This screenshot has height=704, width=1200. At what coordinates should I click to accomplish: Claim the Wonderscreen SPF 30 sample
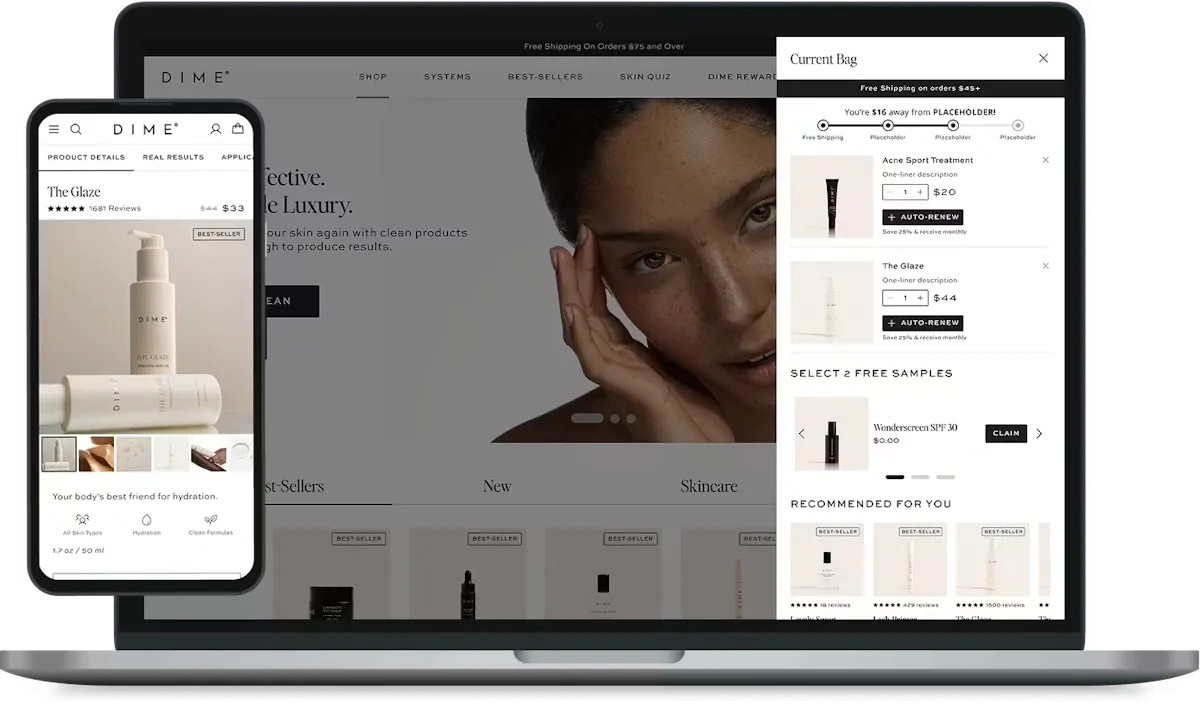1006,433
